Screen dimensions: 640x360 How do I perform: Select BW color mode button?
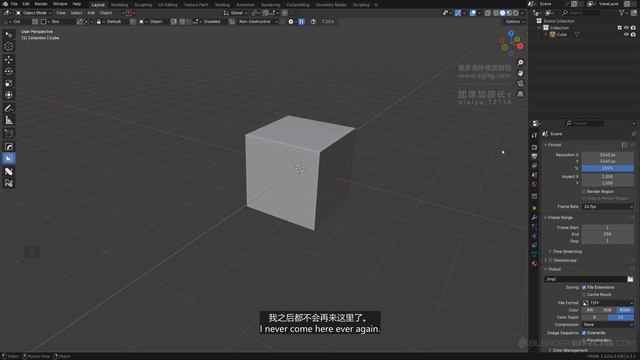(590, 310)
